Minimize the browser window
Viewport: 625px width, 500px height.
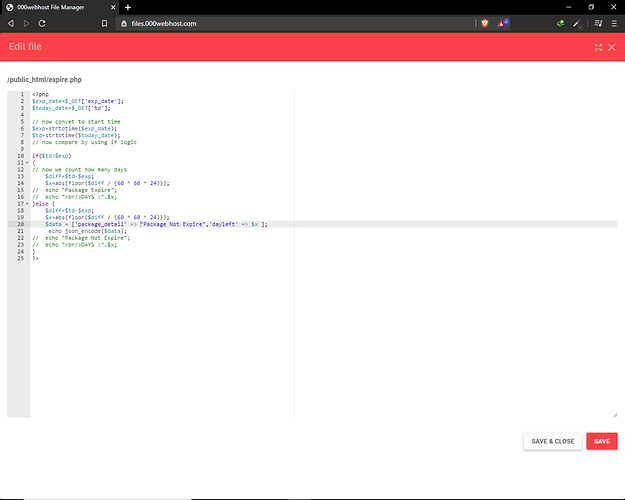[x=568, y=7]
